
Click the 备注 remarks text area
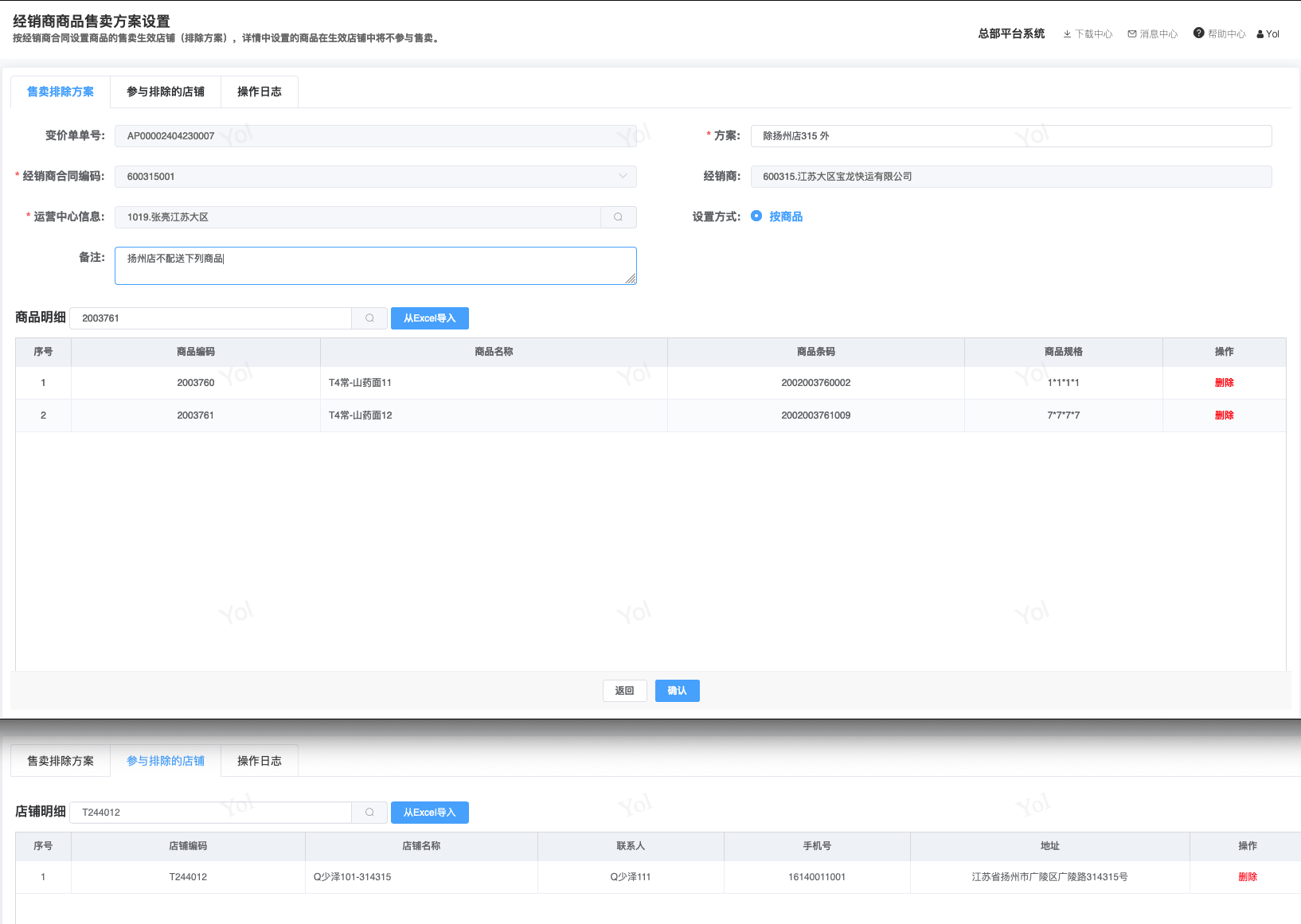[375, 266]
